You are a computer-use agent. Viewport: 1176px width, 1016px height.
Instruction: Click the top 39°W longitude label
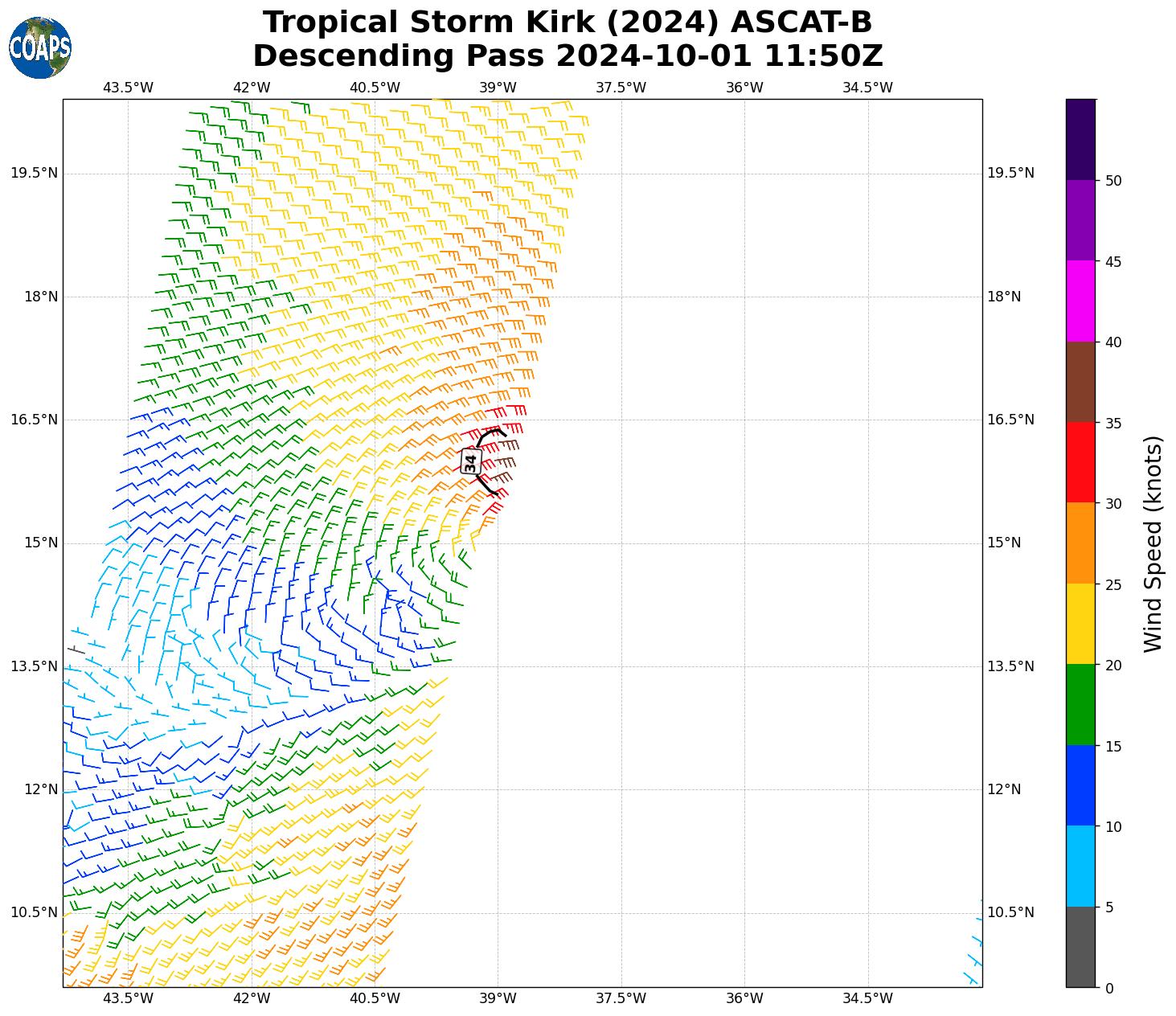(x=498, y=88)
